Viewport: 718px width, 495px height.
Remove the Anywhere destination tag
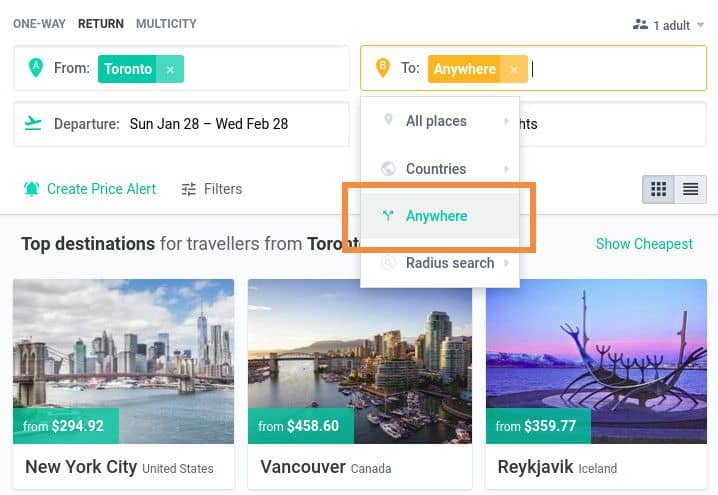click(x=514, y=69)
